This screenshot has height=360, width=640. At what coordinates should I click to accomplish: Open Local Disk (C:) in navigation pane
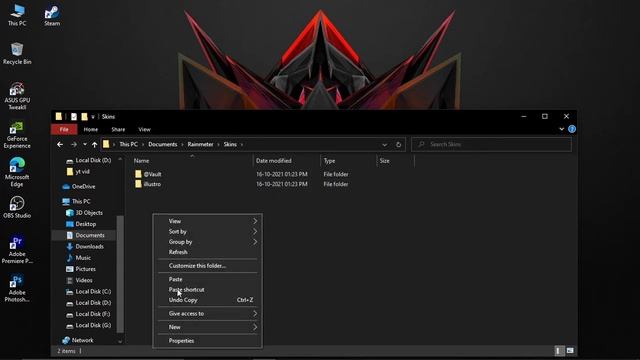93,291
